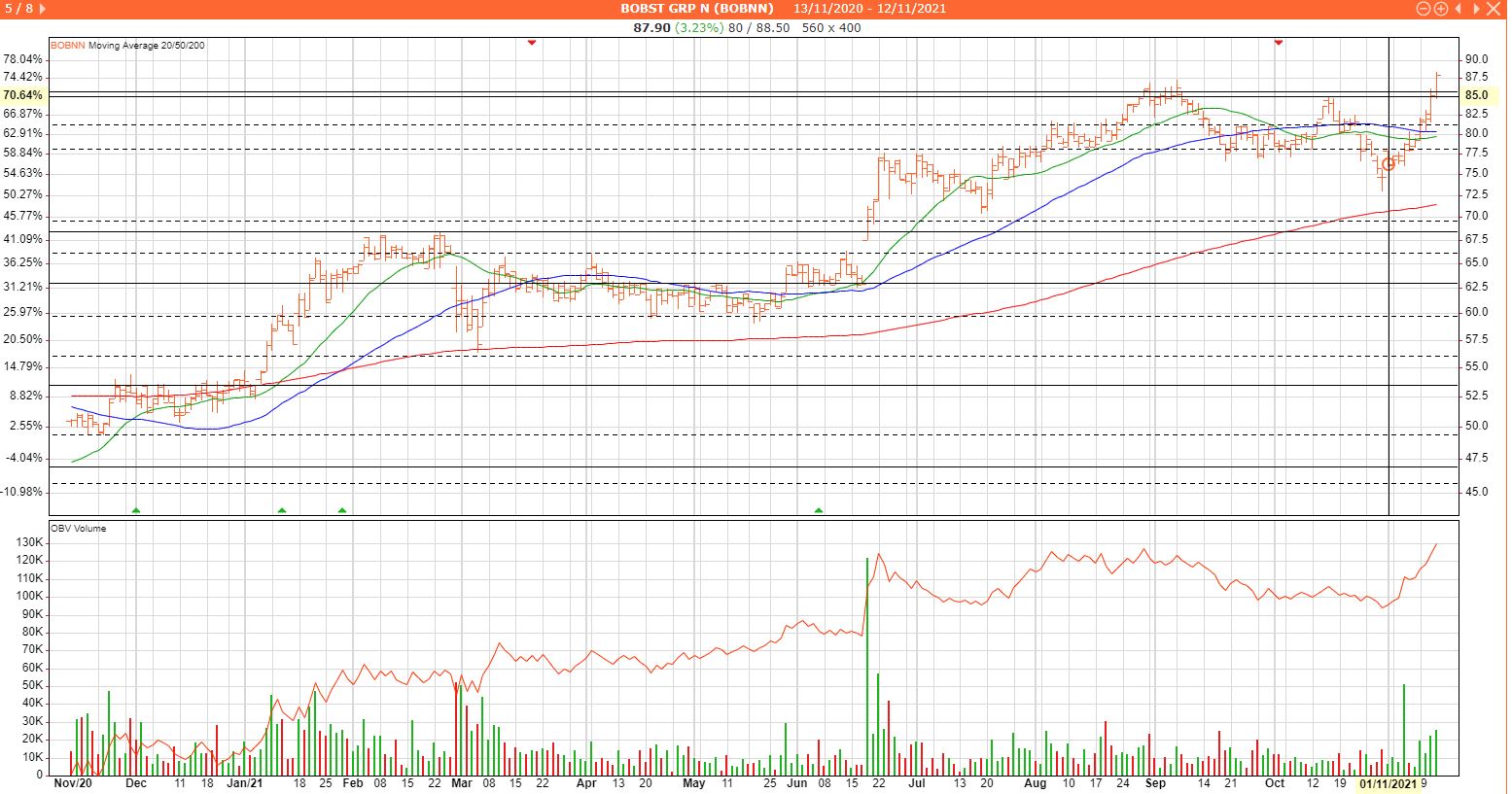Open the Moving Average 20/50/200 indicator label
1512x794 pixels.
(146, 45)
